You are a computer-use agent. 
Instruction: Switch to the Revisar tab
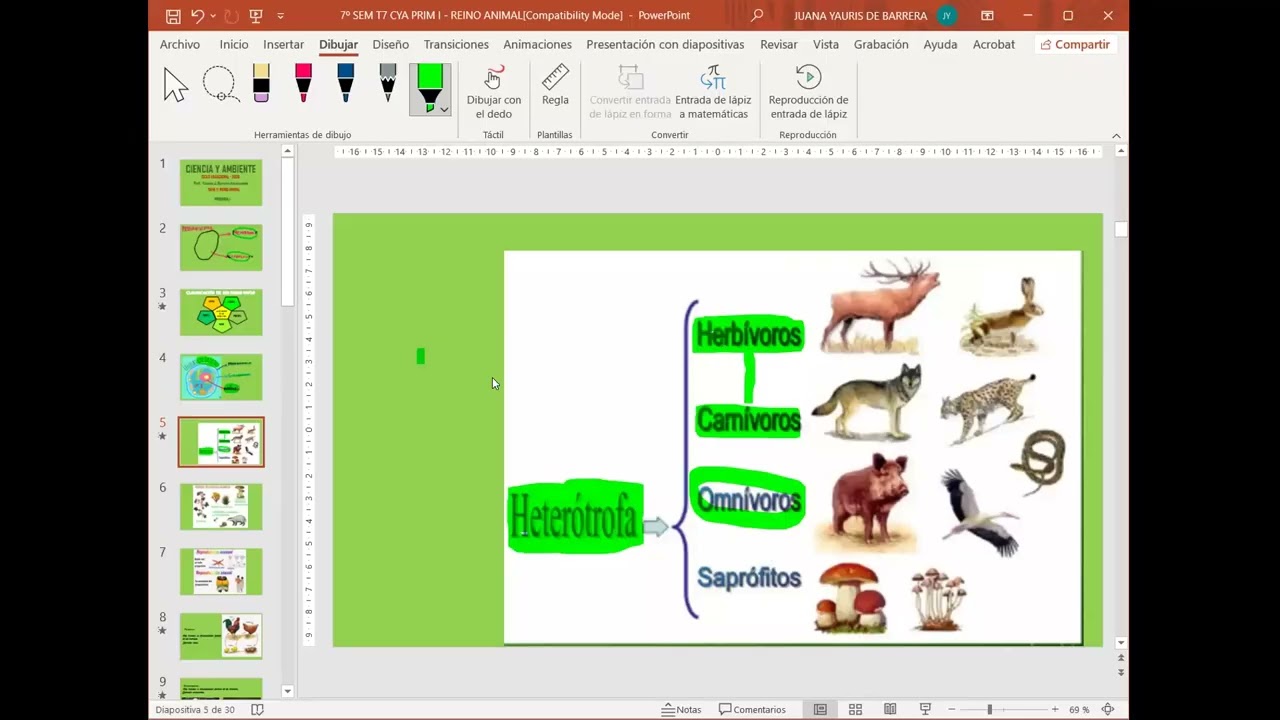779,44
